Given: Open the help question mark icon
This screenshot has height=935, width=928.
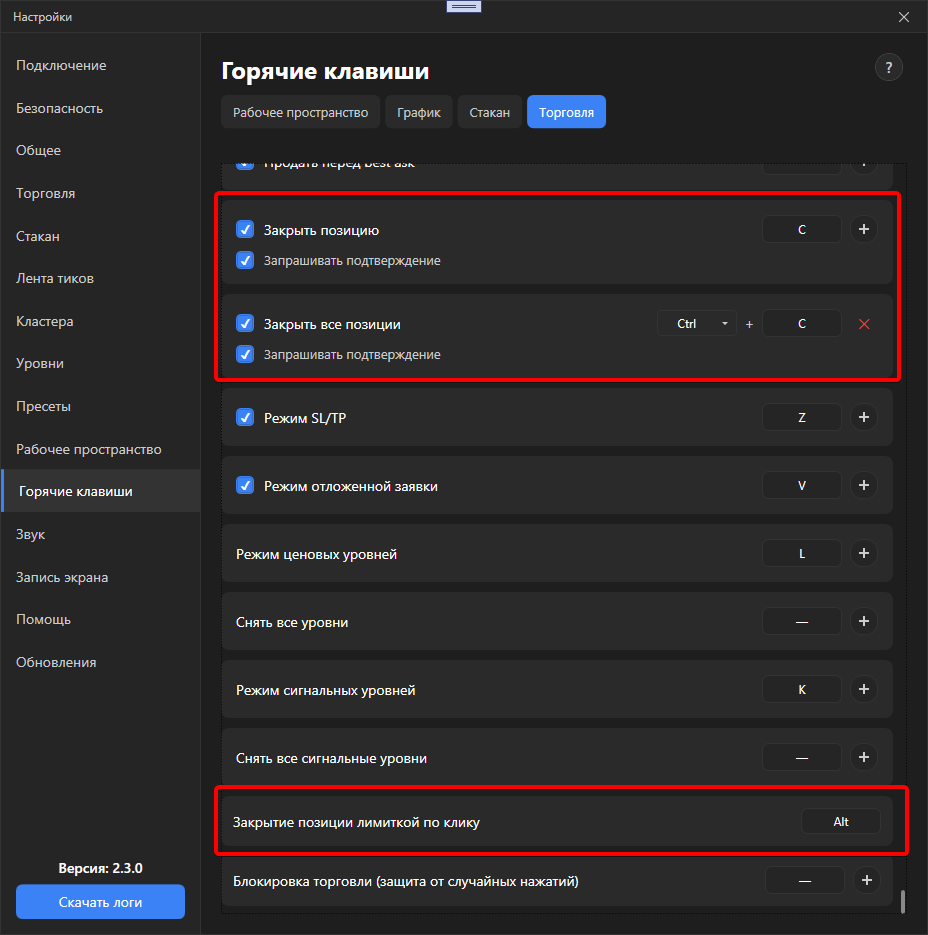Looking at the screenshot, I should tap(889, 67).
